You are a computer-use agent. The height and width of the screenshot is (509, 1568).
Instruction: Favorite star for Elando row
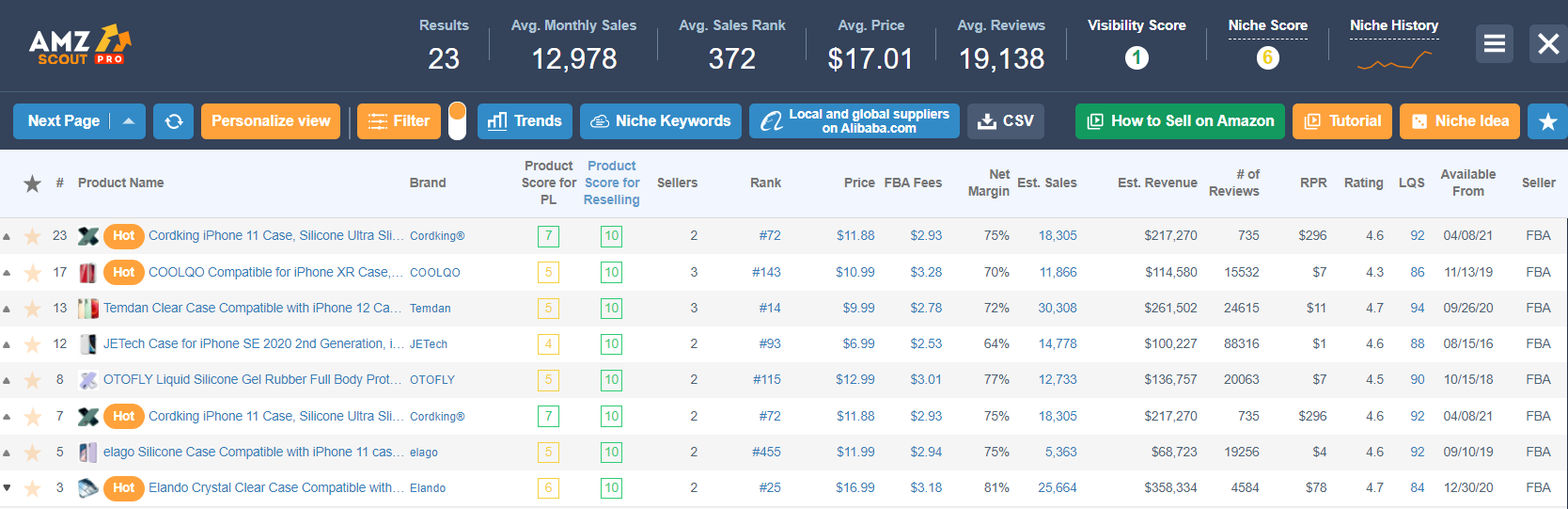coord(32,488)
